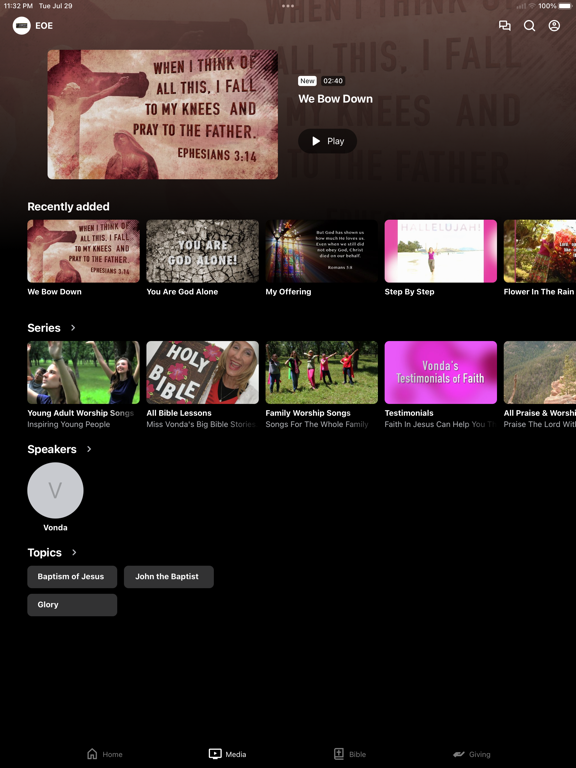576x768 pixels.
Task: Play the We Bow Down video
Action: pyautogui.click(x=327, y=141)
